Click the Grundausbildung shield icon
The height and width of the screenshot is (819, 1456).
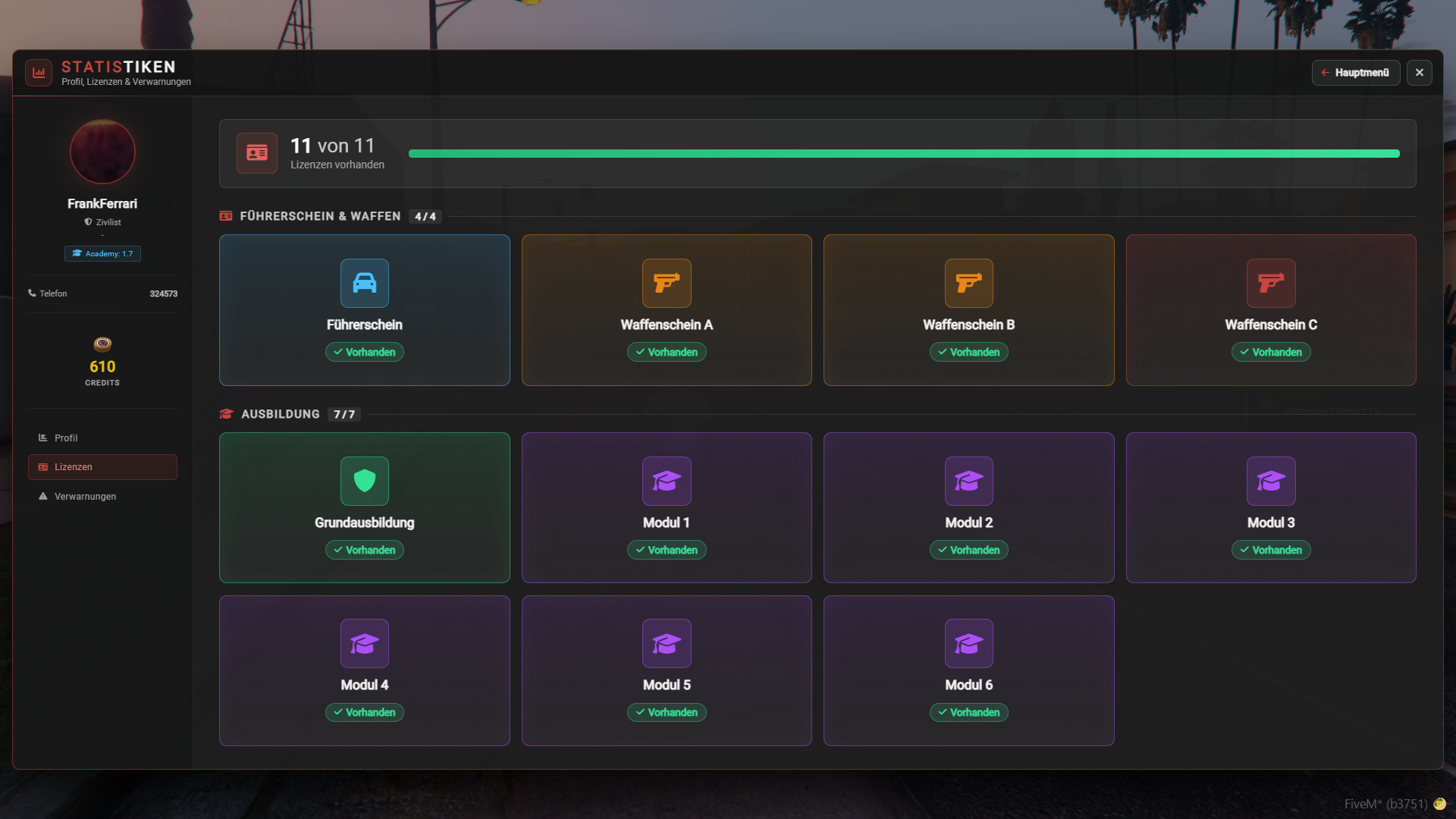365,481
